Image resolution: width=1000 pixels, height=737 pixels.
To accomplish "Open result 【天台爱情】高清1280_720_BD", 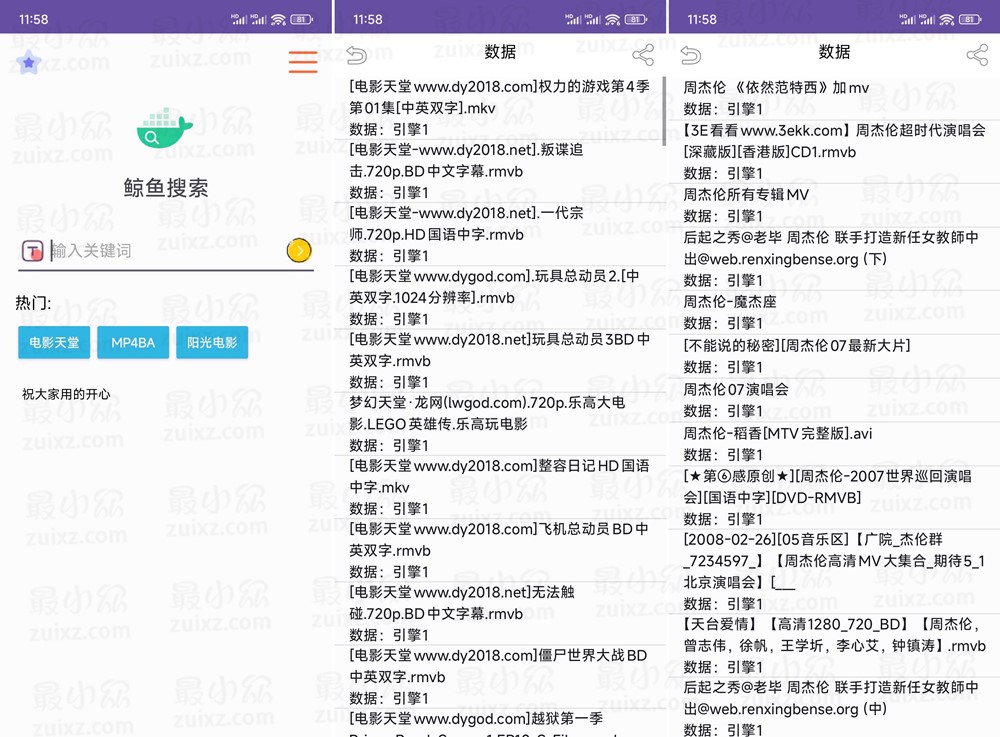I will click(834, 645).
